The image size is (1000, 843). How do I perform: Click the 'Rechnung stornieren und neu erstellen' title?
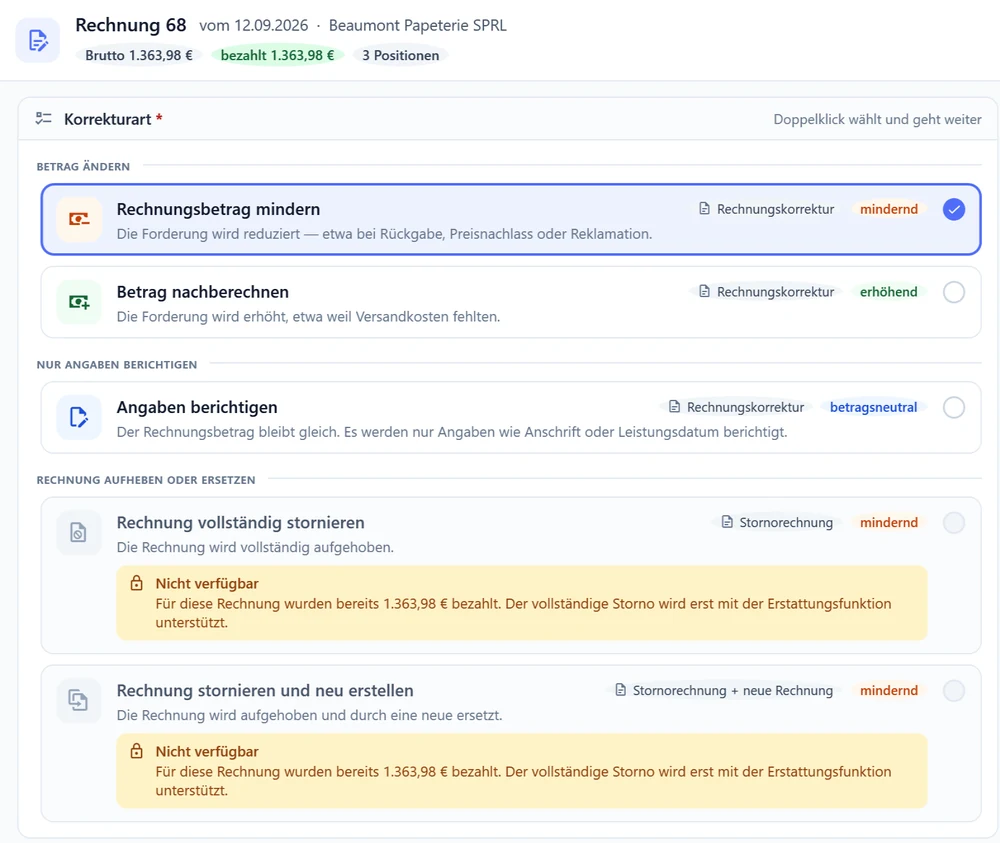[x=265, y=691]
